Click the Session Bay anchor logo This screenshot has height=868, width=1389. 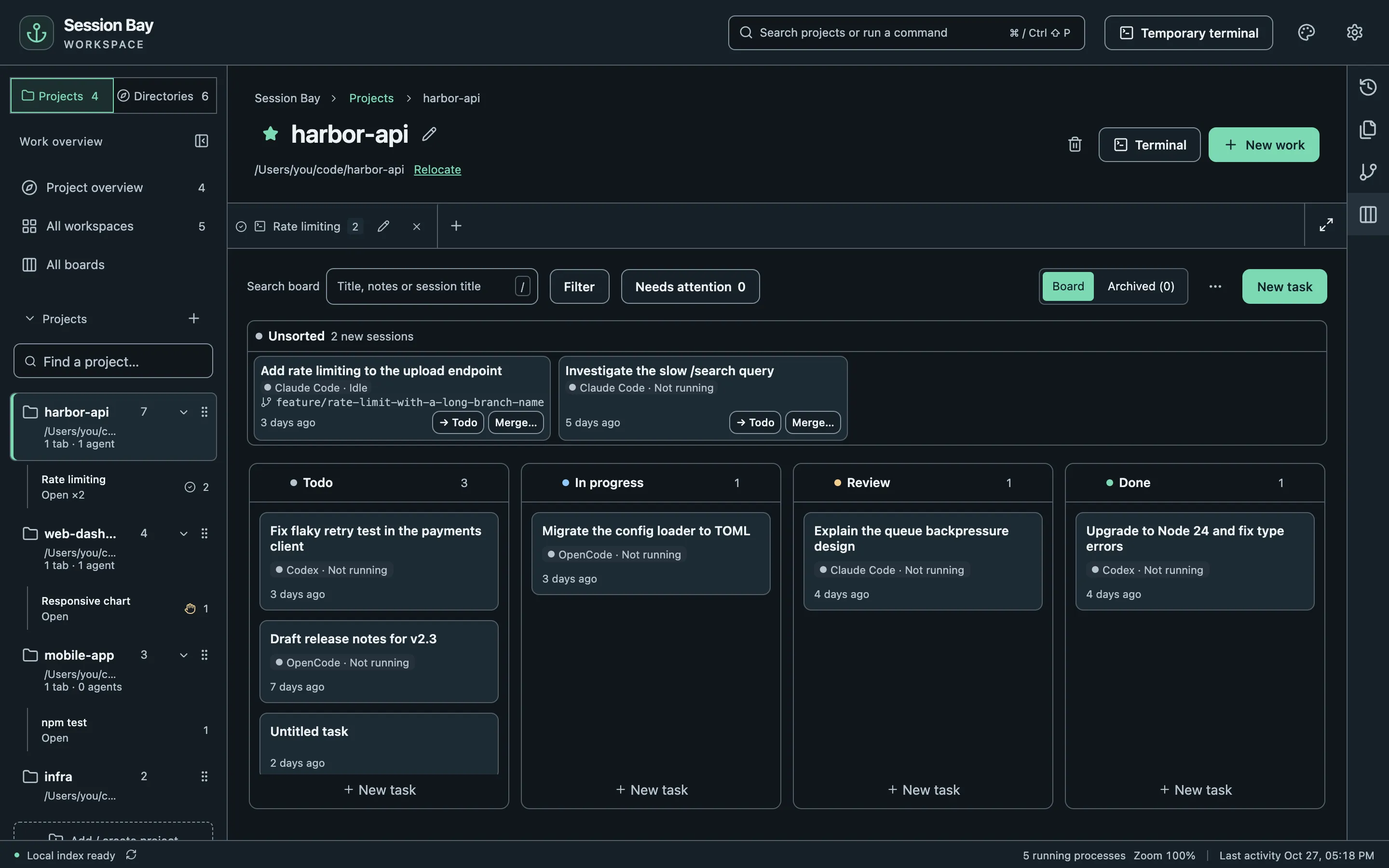tap(36, 33)
